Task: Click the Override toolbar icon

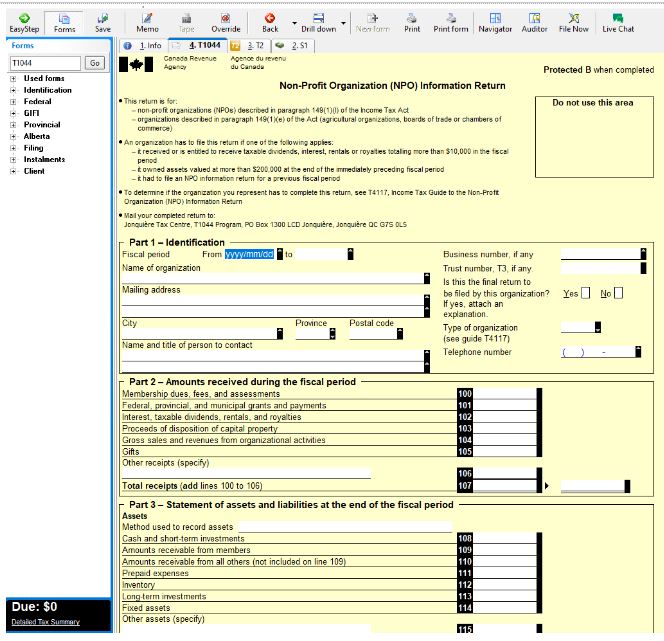Action: click(x=226, y=23)
